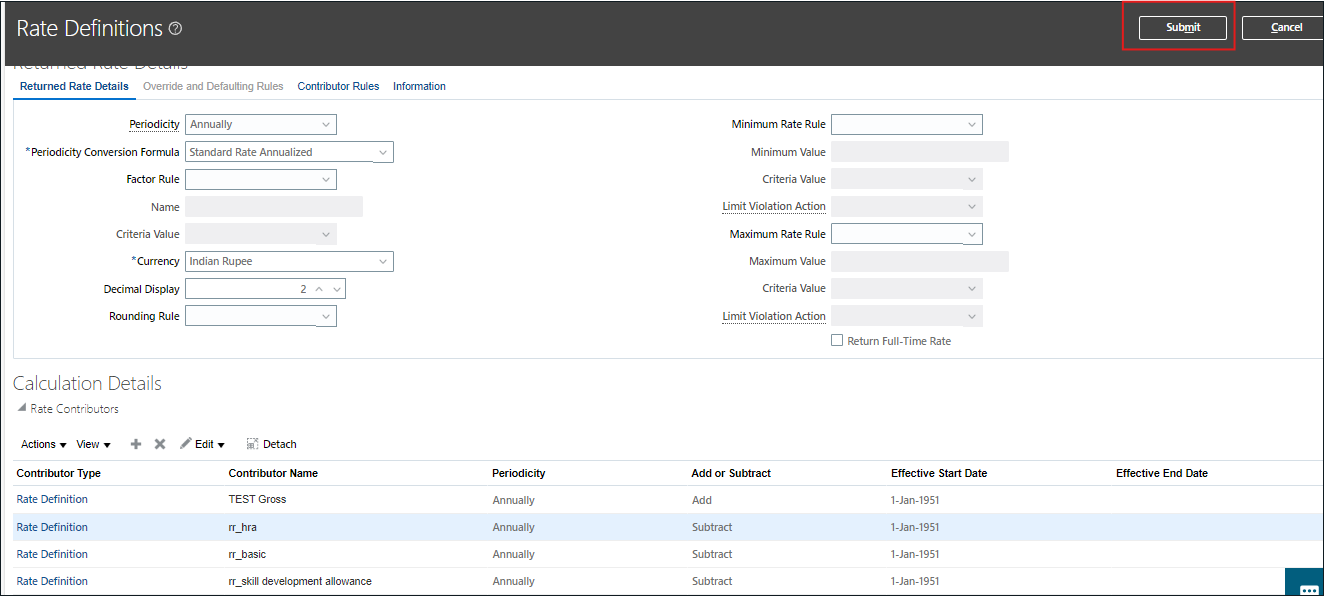Enable the Return Full-Time Rate checkbox
The height and width of the screenshot is (596, 1324).
837,340
